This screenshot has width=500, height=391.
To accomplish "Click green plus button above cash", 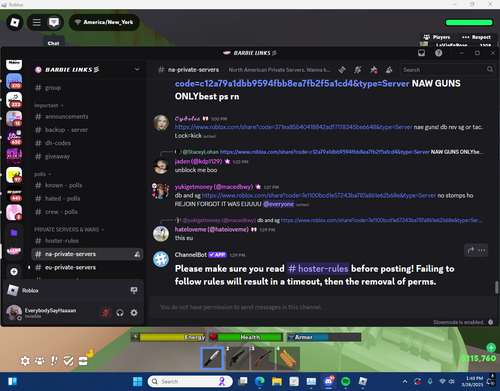I will (x=491, y=348).
